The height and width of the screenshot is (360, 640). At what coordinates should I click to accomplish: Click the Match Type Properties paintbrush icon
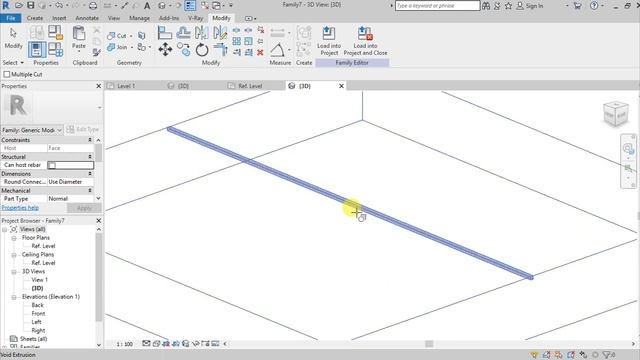click(96, 52)
